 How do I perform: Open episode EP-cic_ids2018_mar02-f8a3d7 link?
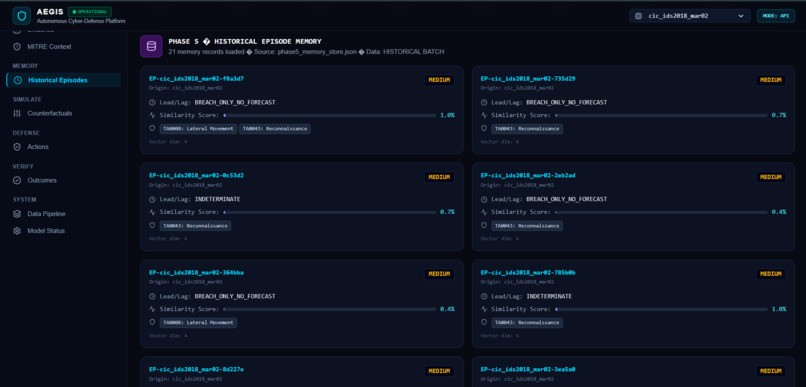(196, 79)
